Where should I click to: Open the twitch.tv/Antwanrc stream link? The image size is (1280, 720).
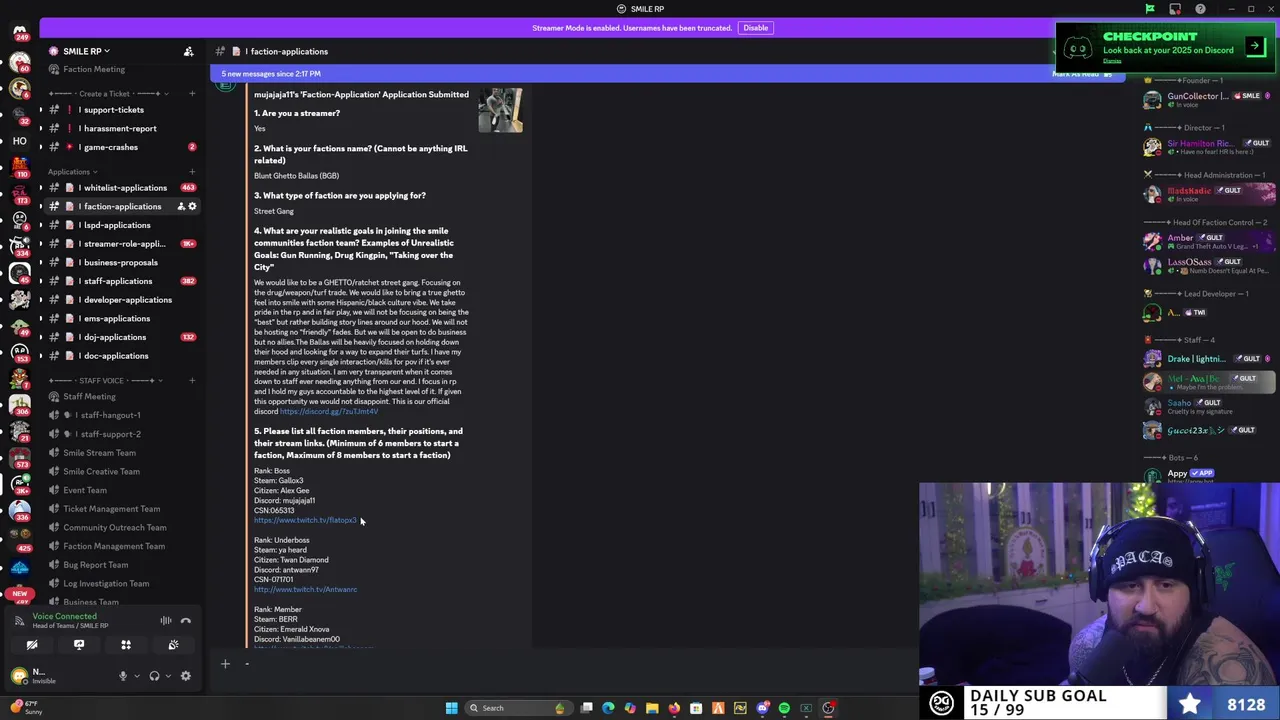click(x=305, y=589)
